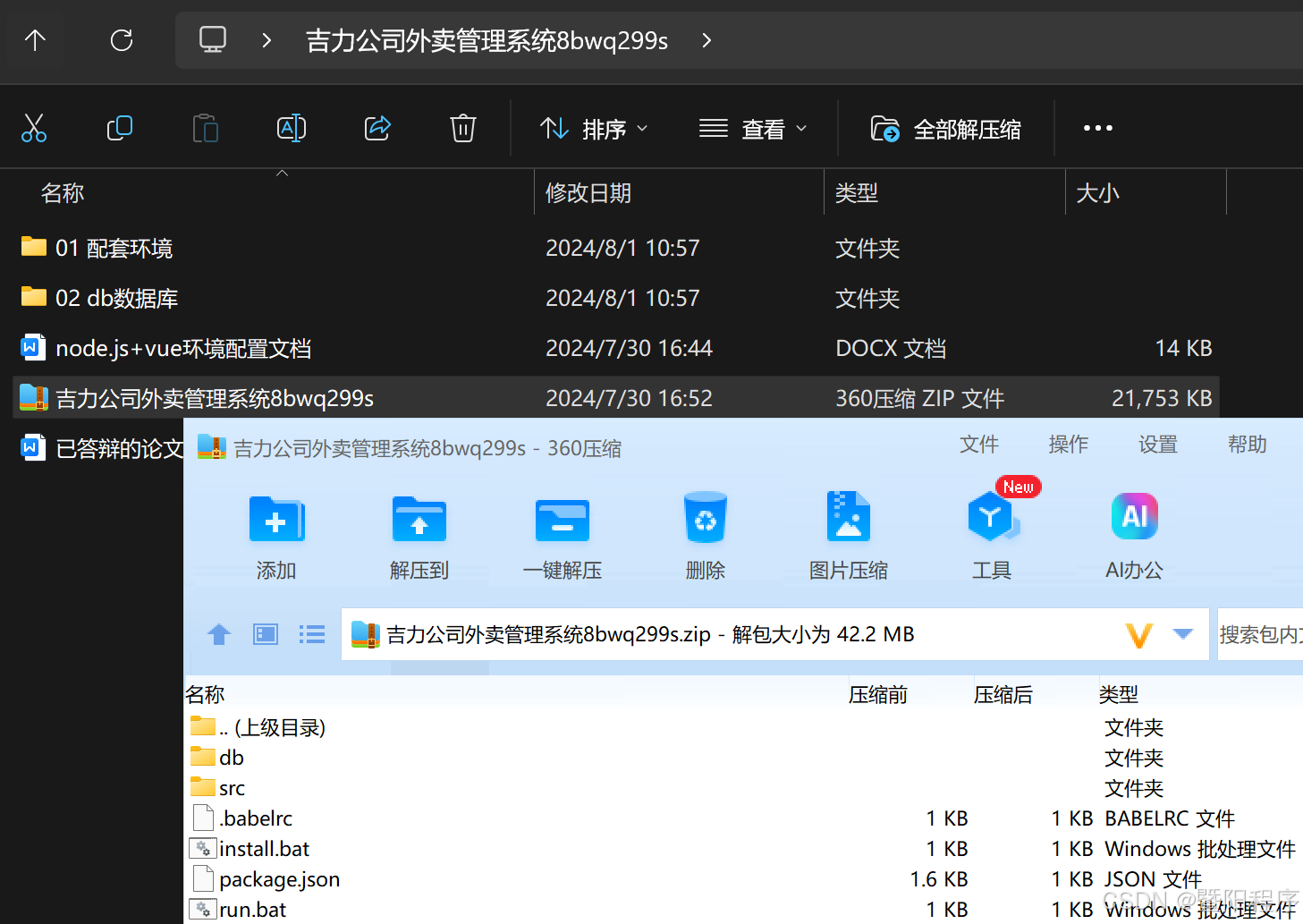The image size is (1303, 924).
Task: Click the 添加 add-files icon
Action: (276, 519)
